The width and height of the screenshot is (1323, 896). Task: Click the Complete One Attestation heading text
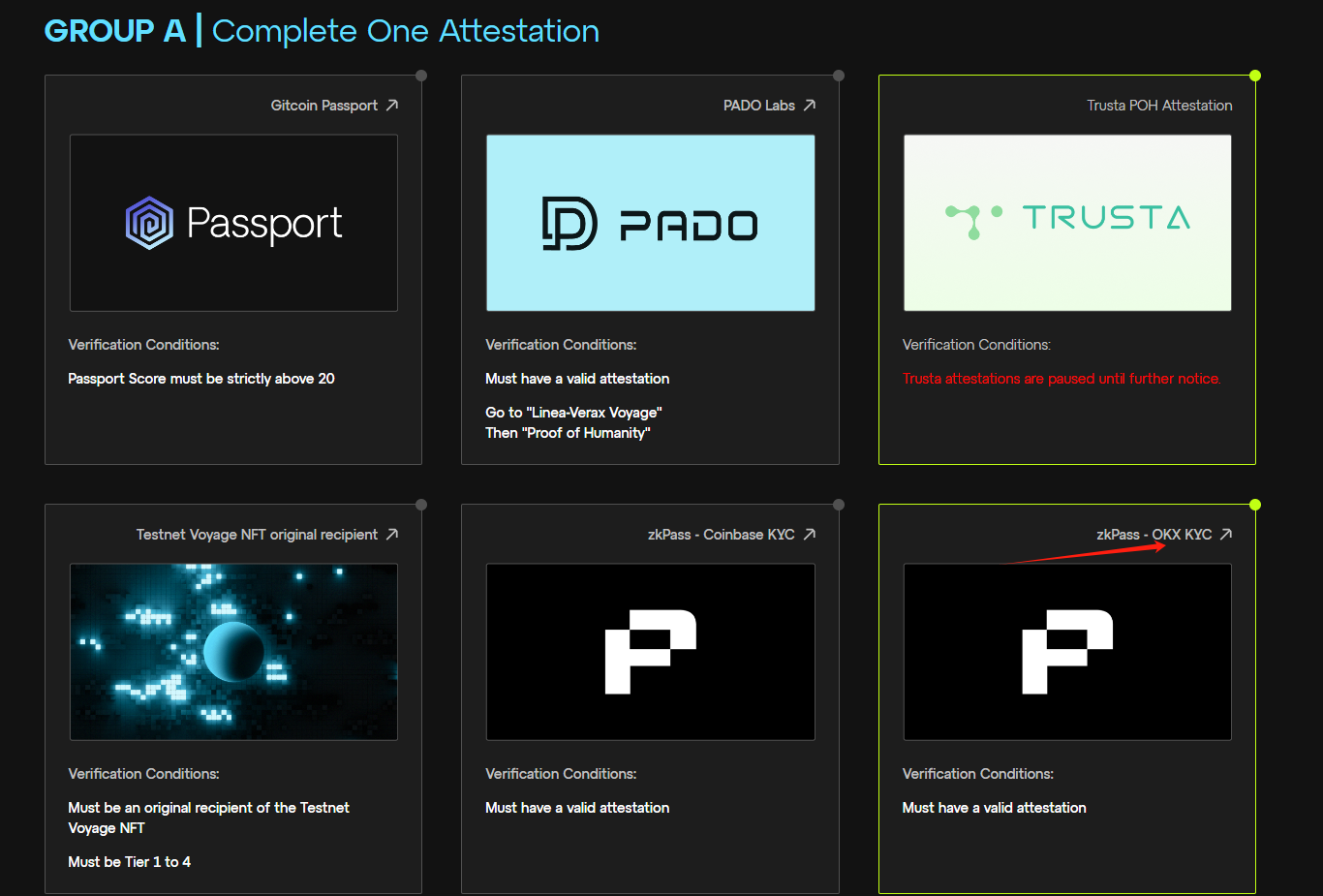(406, 31)
